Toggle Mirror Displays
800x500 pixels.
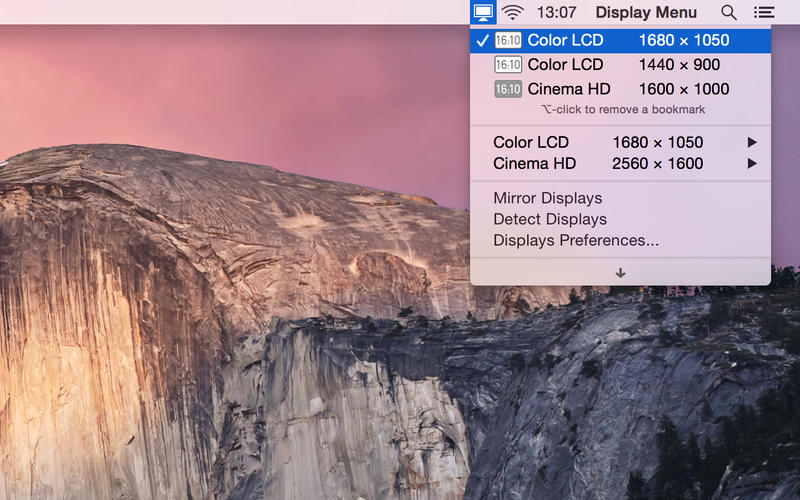click(547, 198)
